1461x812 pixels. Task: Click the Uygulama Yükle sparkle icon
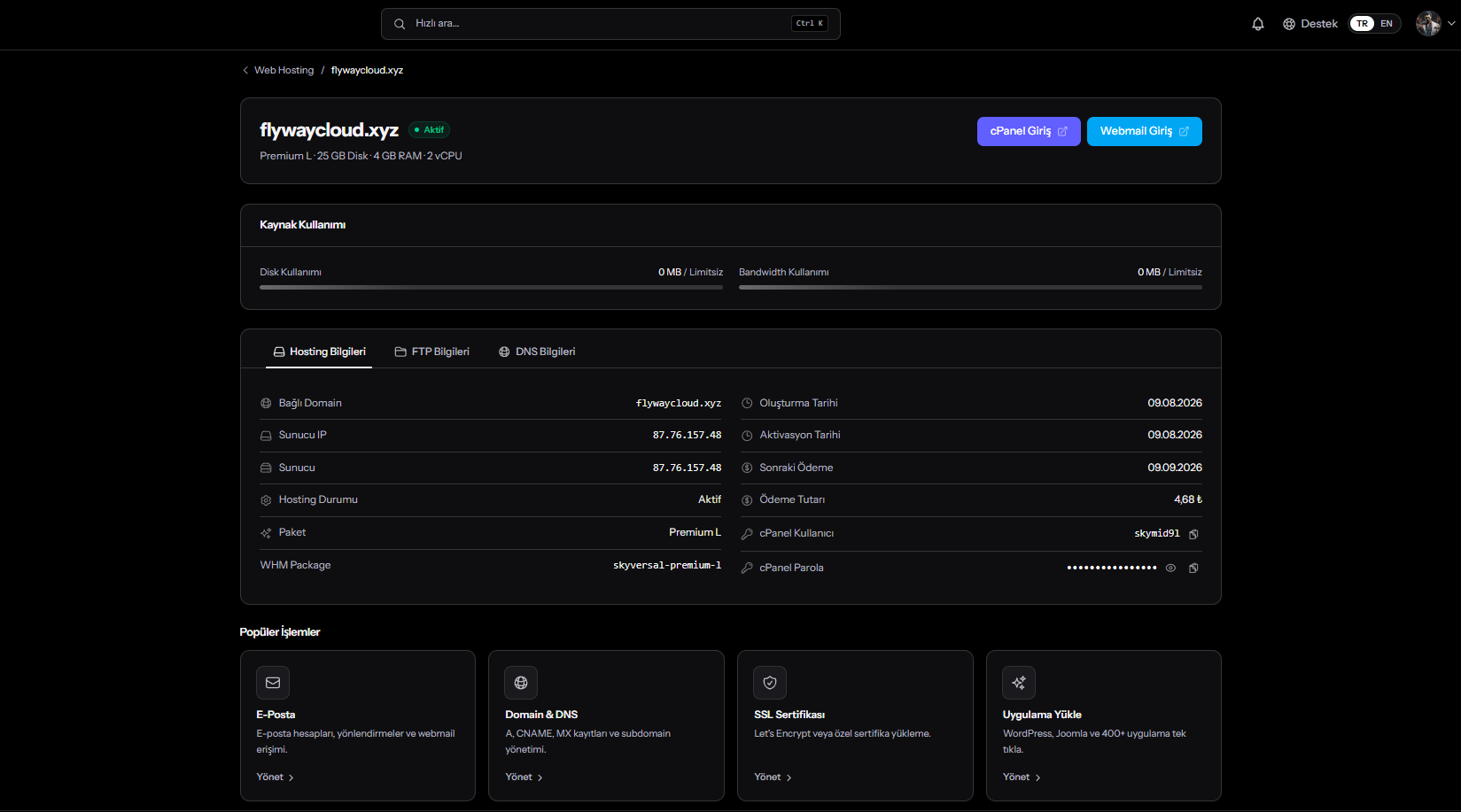tap(1019, 683)
